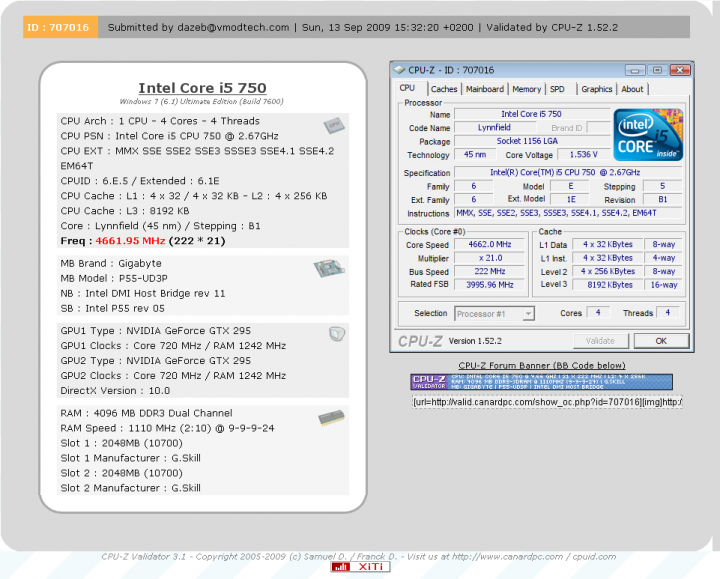This screenshot has height=579, width=720.
Task: Click the motherboard icon beside MB Brand
Action: (329, 268)
